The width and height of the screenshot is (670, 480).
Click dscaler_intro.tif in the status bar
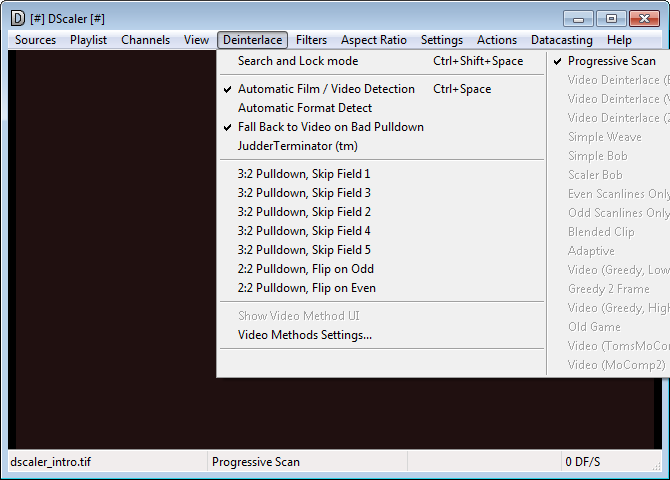(50, 462)
